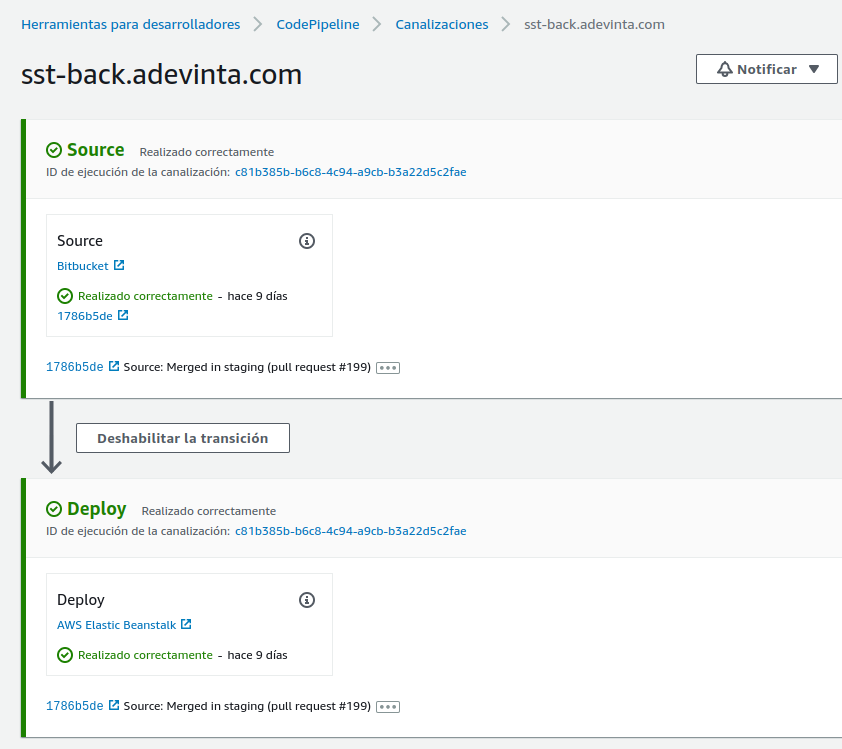Click external link icon beside 1786b5de in Source card
Viewport: 842px width, 749px height.
[x=123, y=316]
